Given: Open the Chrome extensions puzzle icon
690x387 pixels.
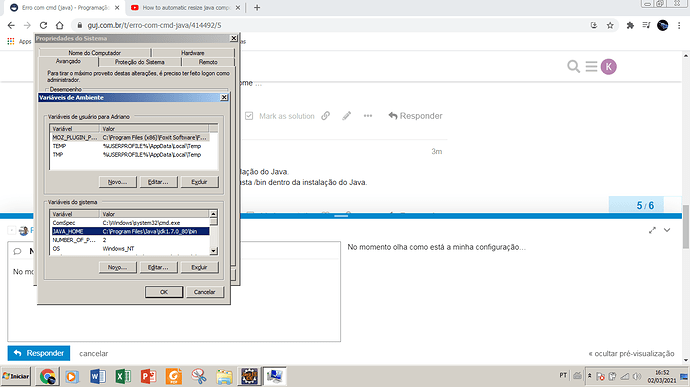Looking at the screenshot, I should point(630,26).
